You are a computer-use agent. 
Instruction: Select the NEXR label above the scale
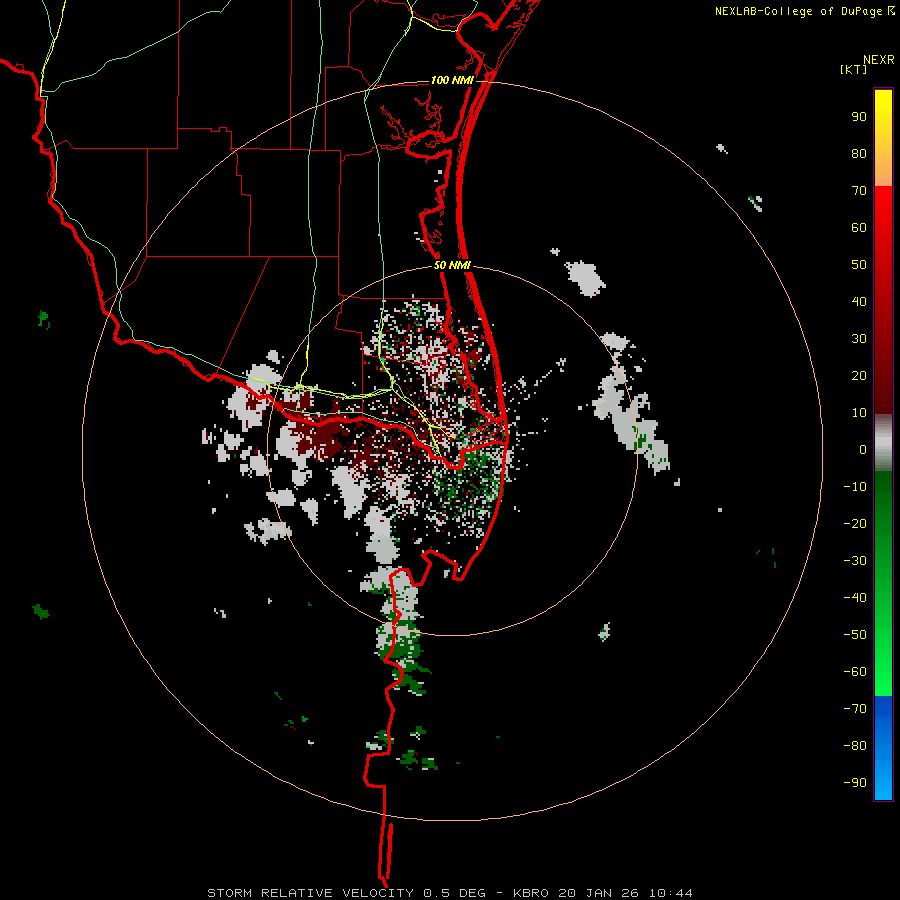[x=879, y=60]
